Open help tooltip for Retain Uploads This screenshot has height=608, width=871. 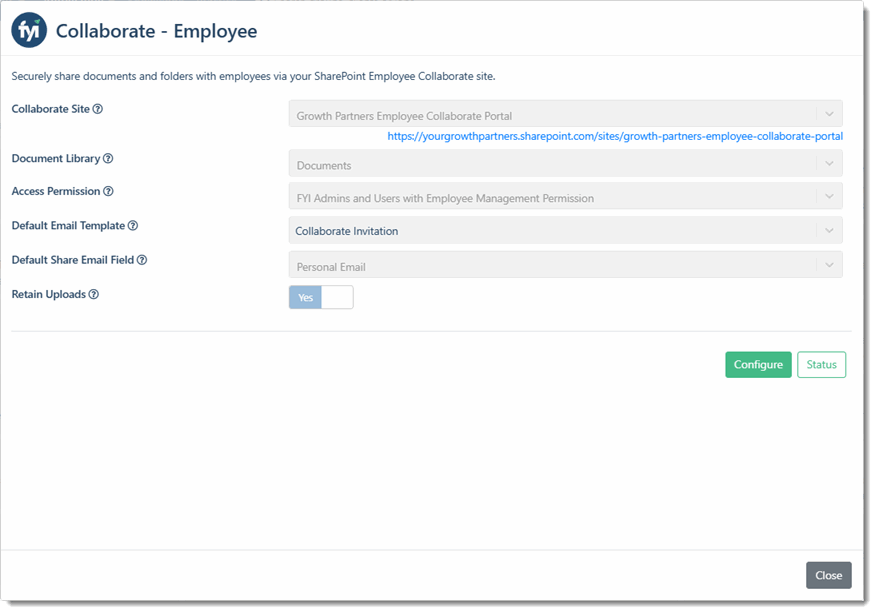click(x=94, y=294)
